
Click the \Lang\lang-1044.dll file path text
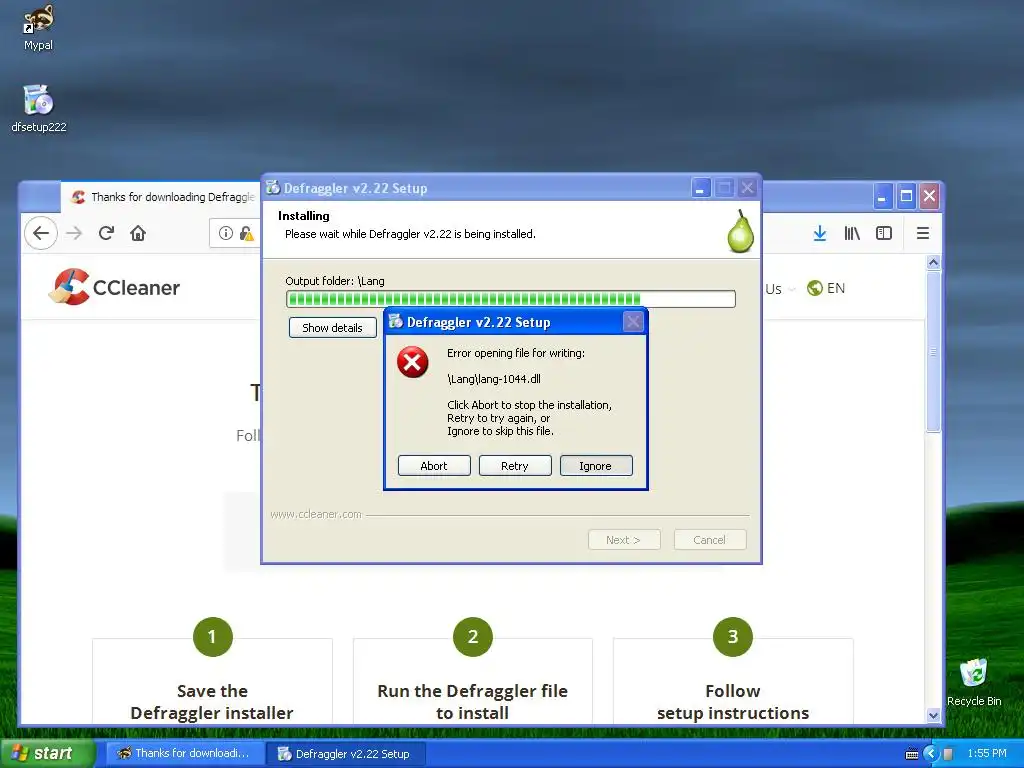(x=494, y=379)
